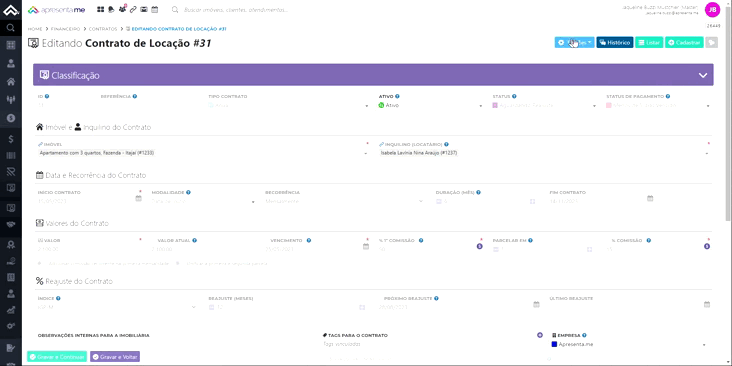
Task: Click the JB user avatar
Action: point(712,9)
